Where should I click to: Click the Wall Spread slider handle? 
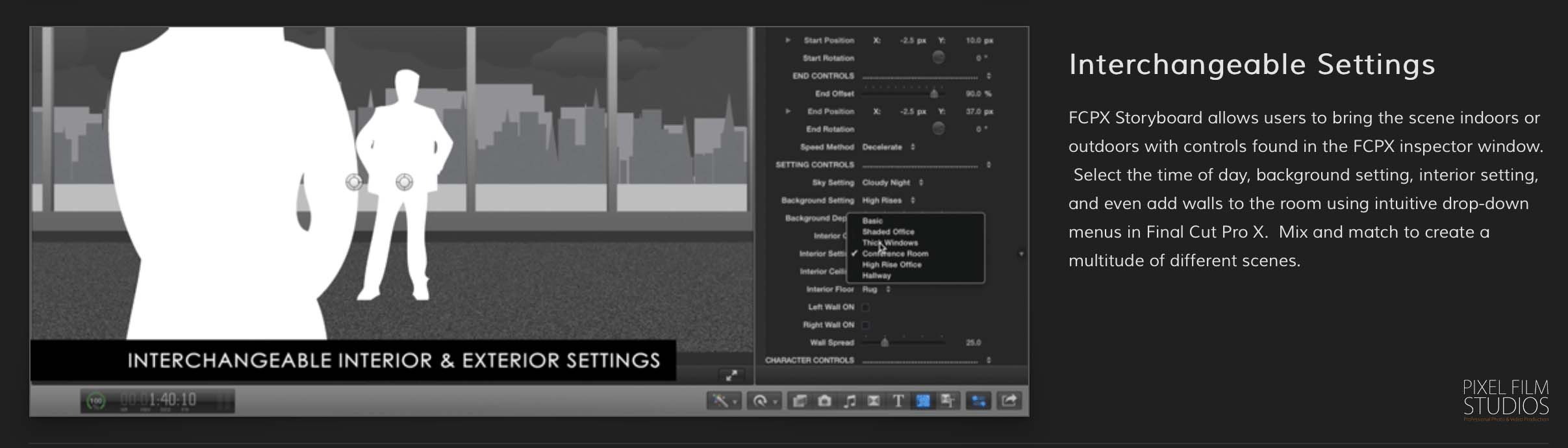[x=884, y=342]
